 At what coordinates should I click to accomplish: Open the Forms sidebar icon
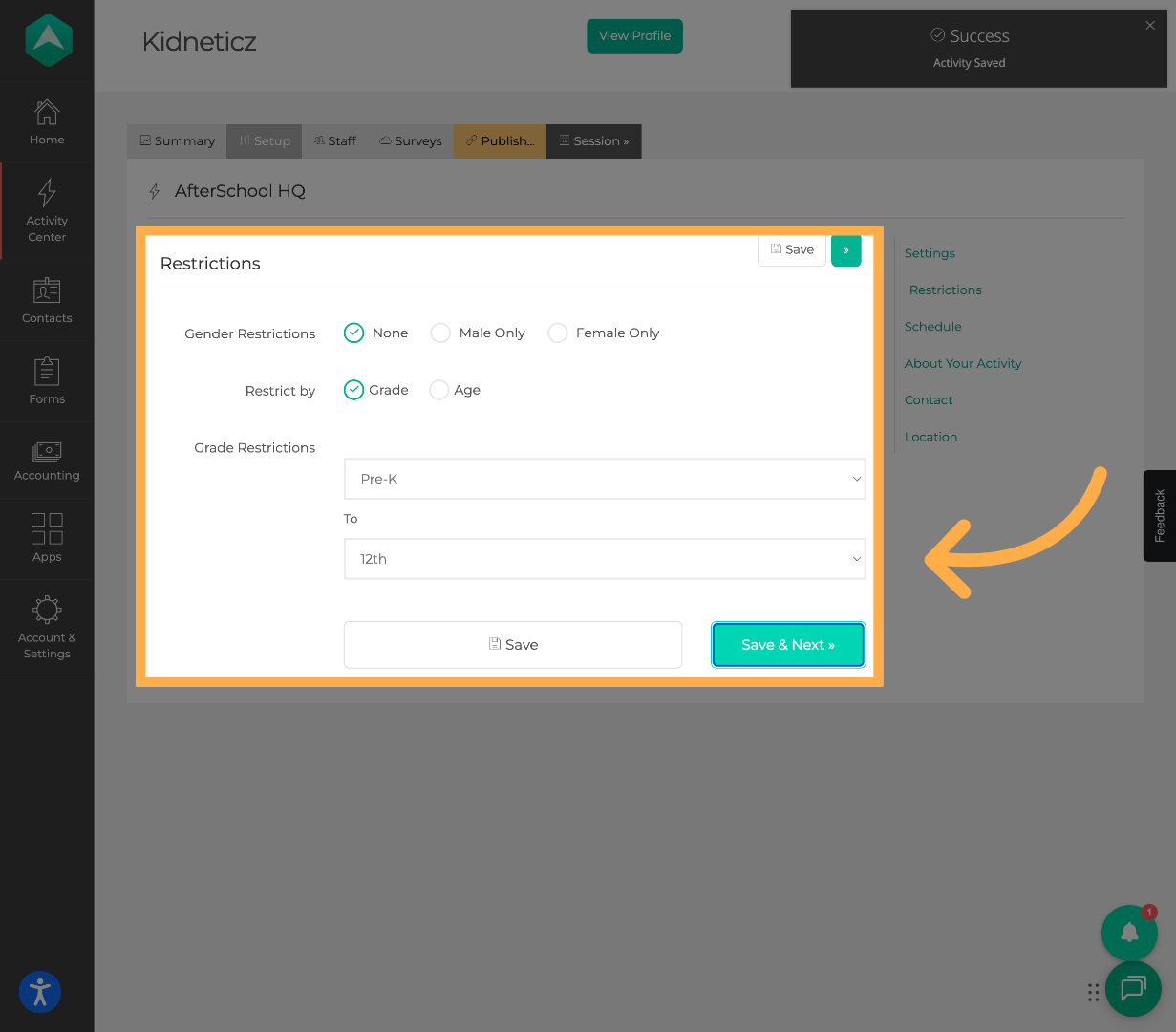(47, 381)
